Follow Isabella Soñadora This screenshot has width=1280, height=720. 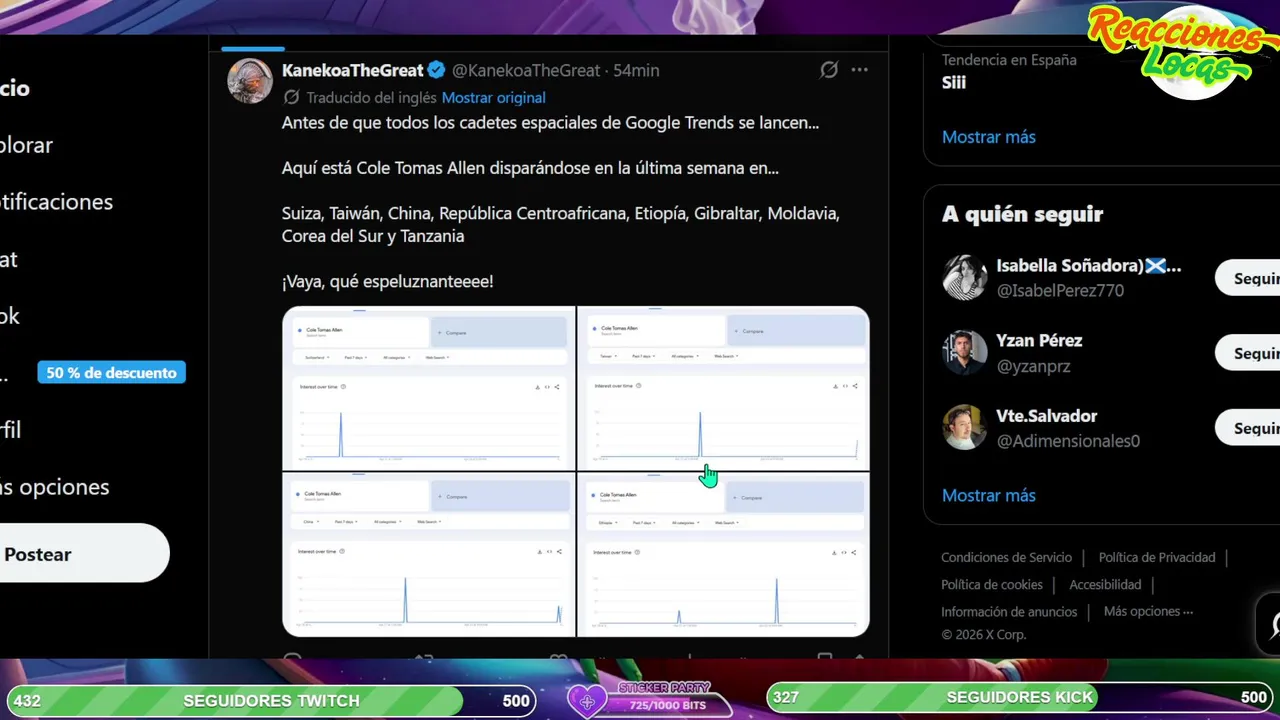tap(1248, 278)
